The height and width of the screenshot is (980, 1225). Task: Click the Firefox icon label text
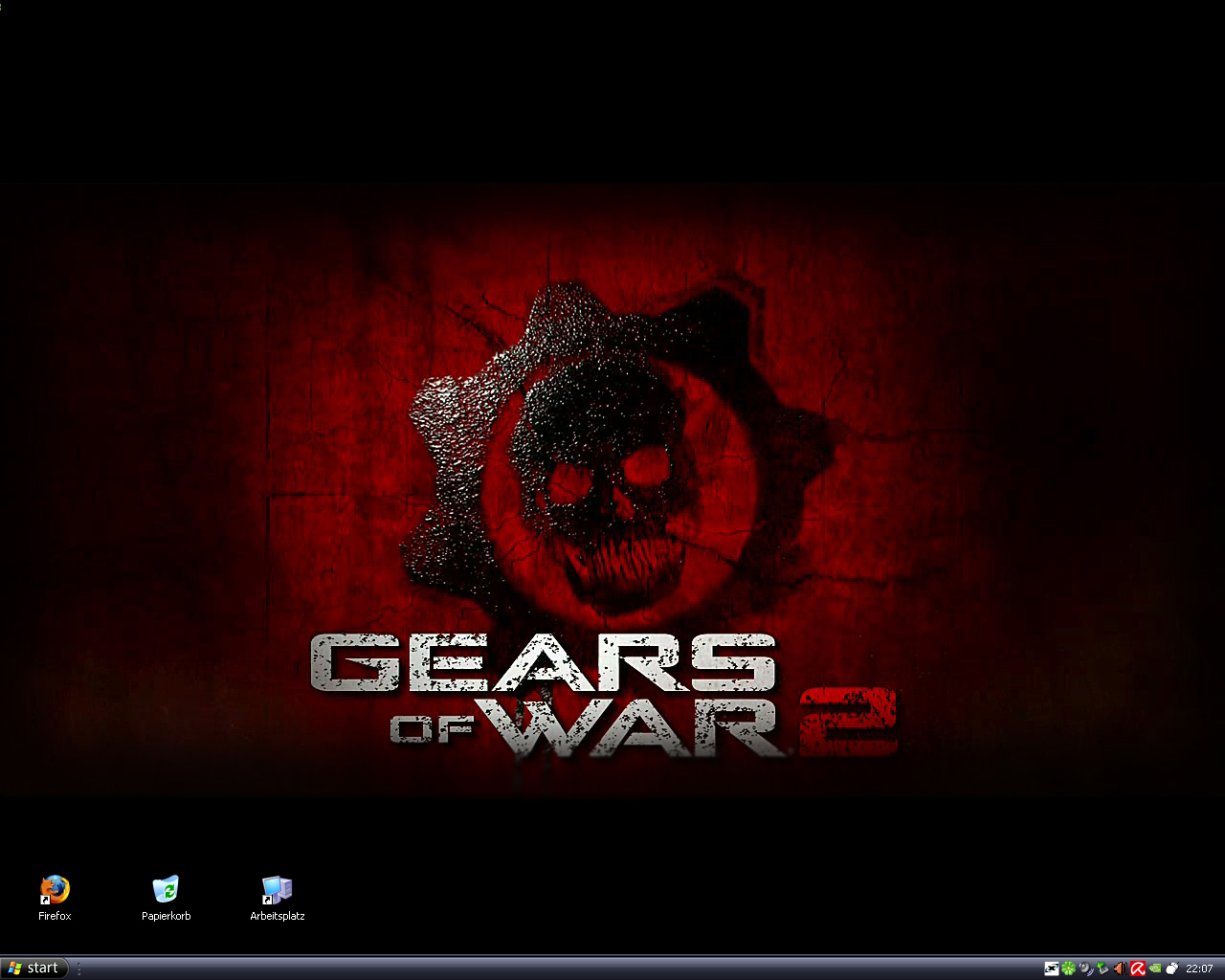(55, 916)
